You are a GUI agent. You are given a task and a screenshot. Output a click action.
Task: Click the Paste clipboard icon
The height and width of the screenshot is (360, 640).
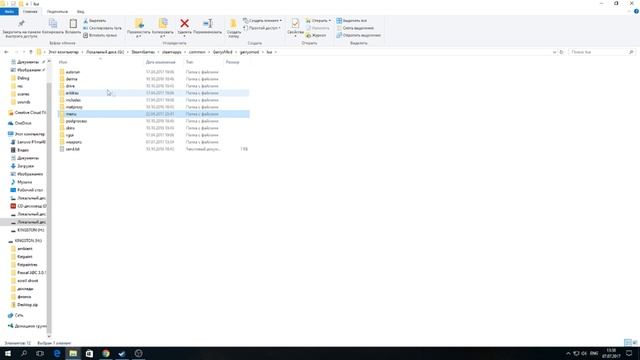click(x=73, y=24)
